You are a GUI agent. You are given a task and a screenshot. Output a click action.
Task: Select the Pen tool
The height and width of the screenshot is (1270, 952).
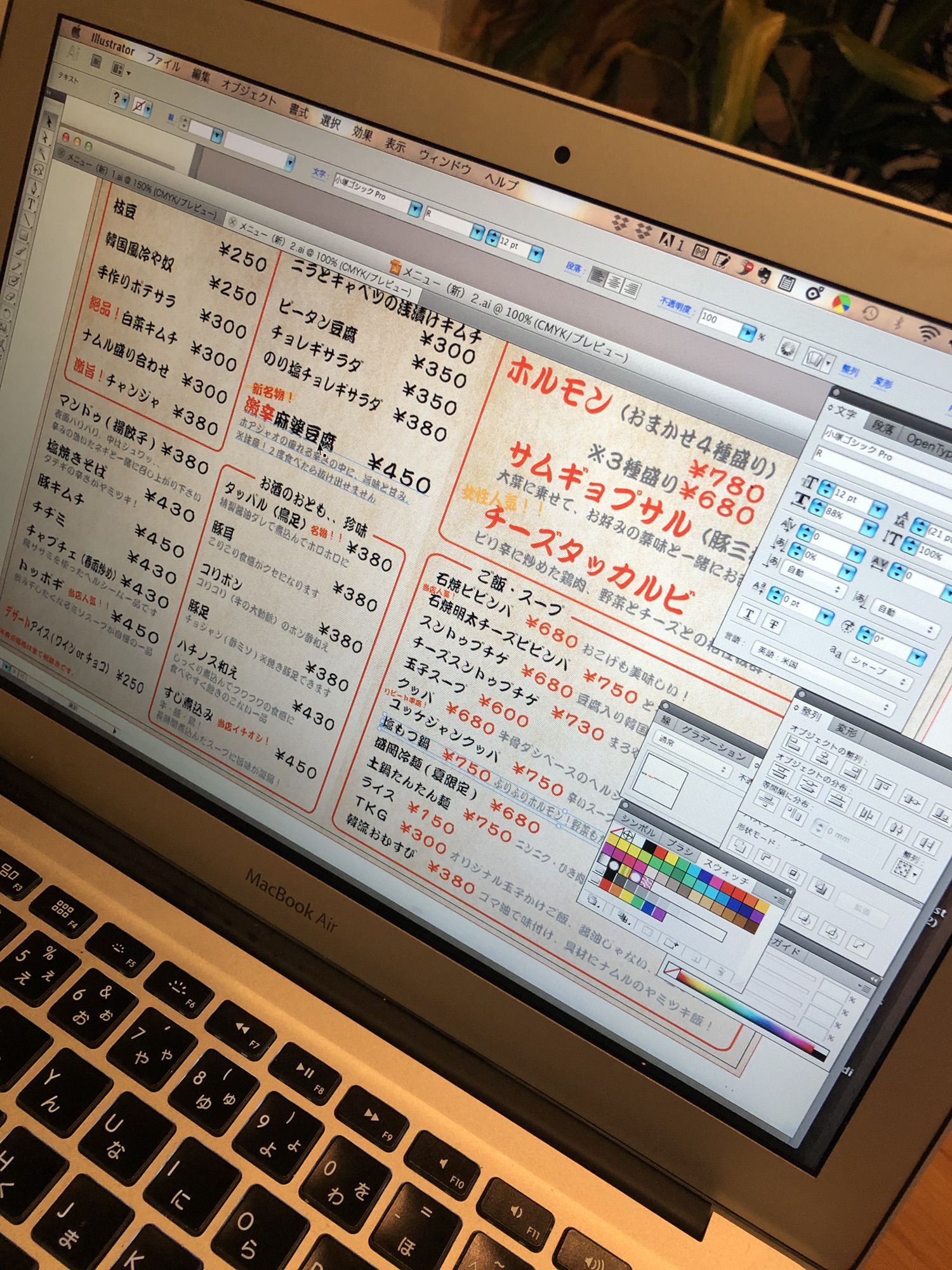[x=35, y=187]
